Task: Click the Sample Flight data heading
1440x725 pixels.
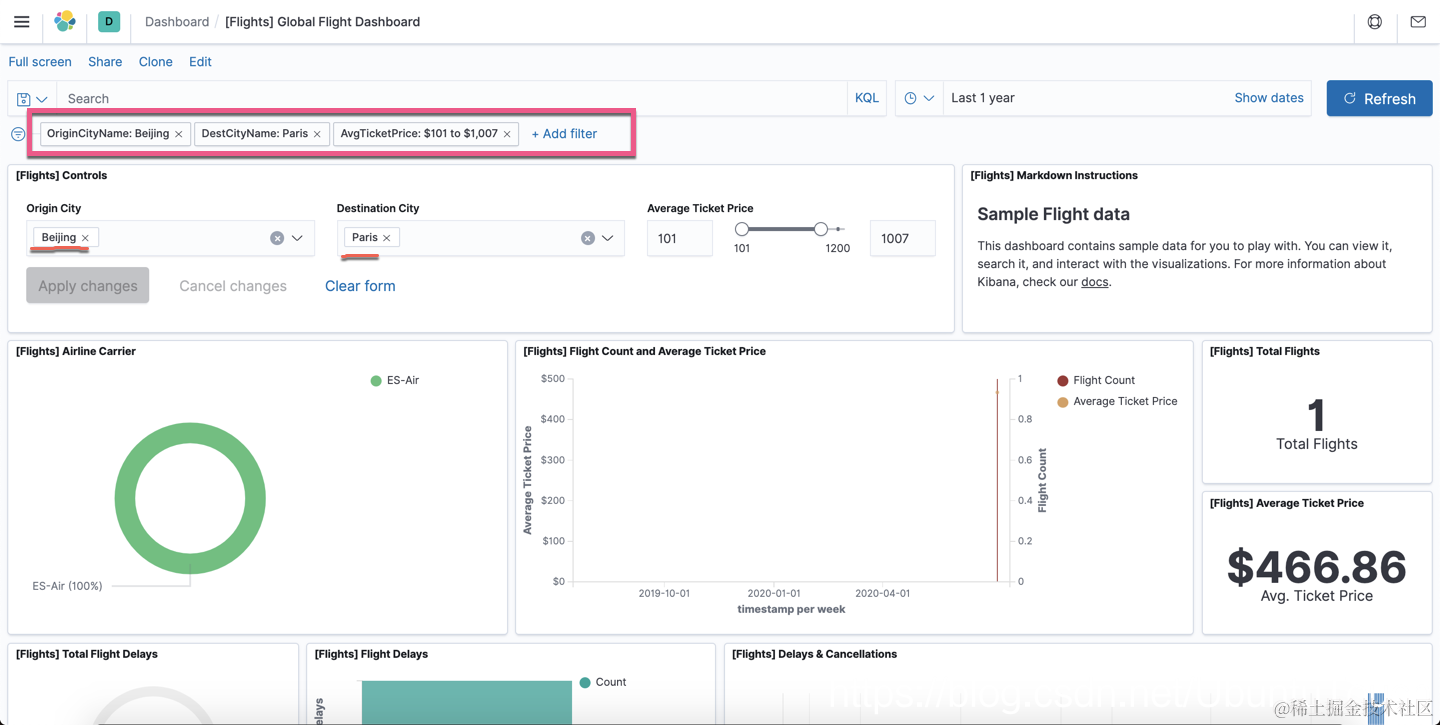Action: tap(1053, 214)
